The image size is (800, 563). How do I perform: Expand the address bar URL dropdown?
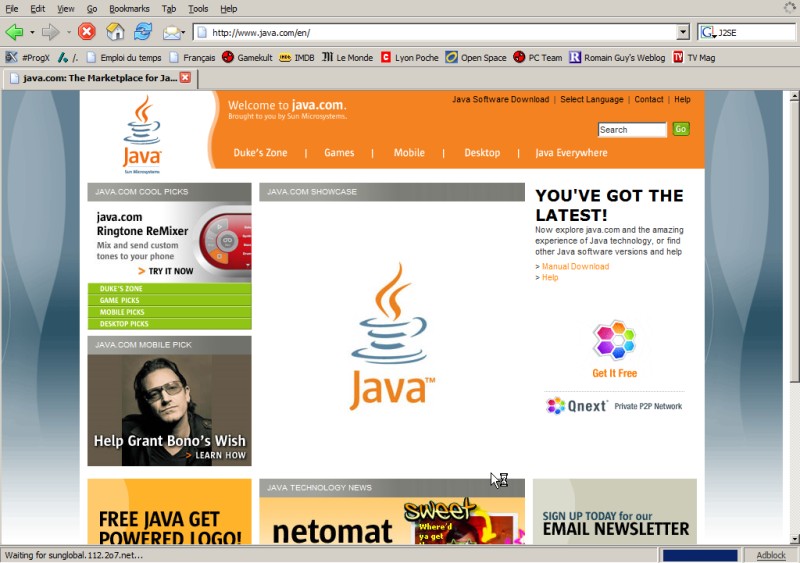[x=683, y=32]
